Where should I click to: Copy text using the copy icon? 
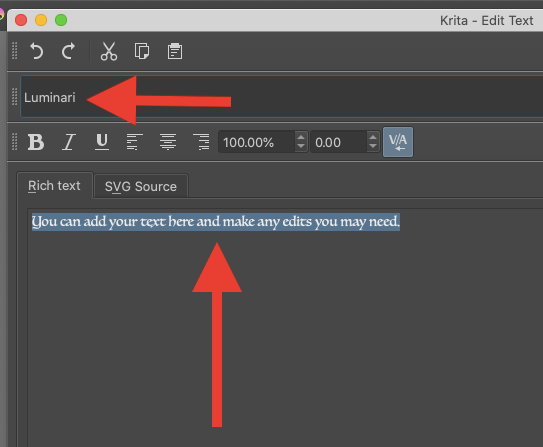[142, 51]
